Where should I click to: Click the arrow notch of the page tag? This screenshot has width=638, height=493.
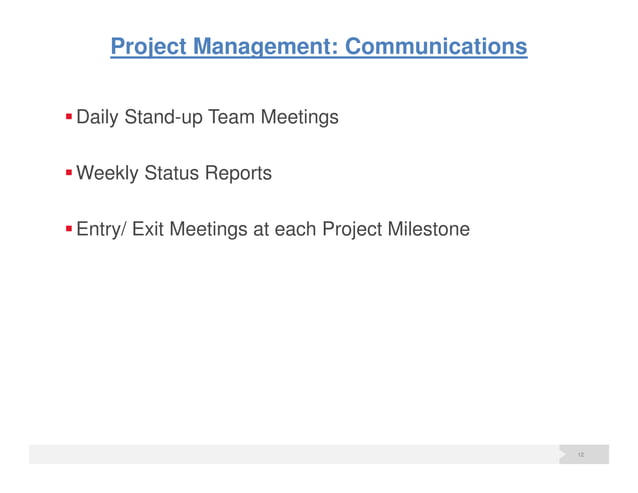tap(563, 454)
